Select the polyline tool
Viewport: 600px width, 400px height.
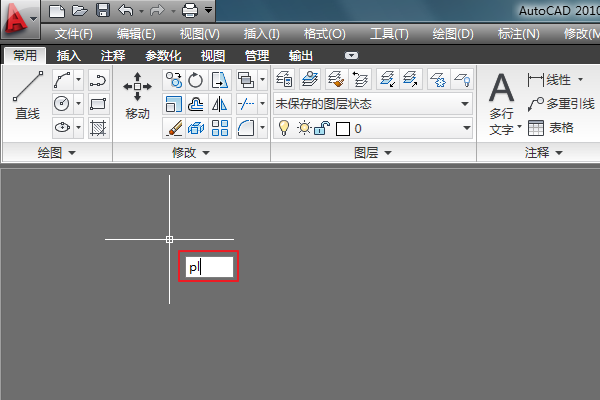coord(98,80)
